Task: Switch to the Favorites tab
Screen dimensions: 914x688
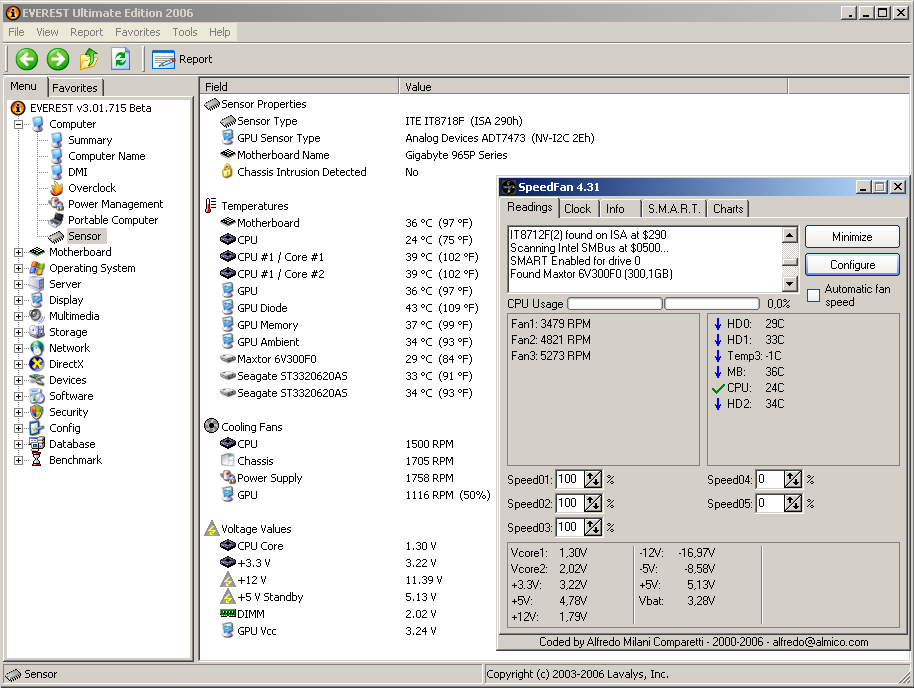Action: [x=75, y=87]
